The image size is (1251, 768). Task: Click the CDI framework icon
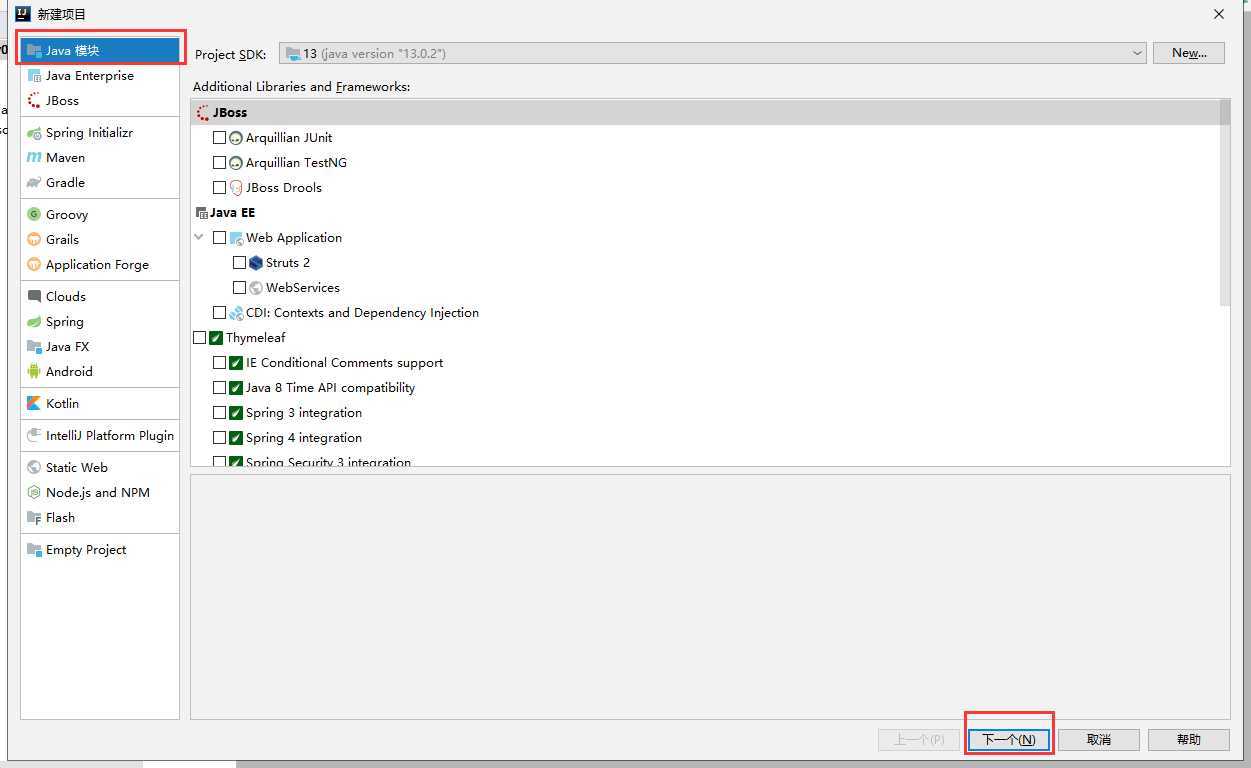tap(236, 312)
